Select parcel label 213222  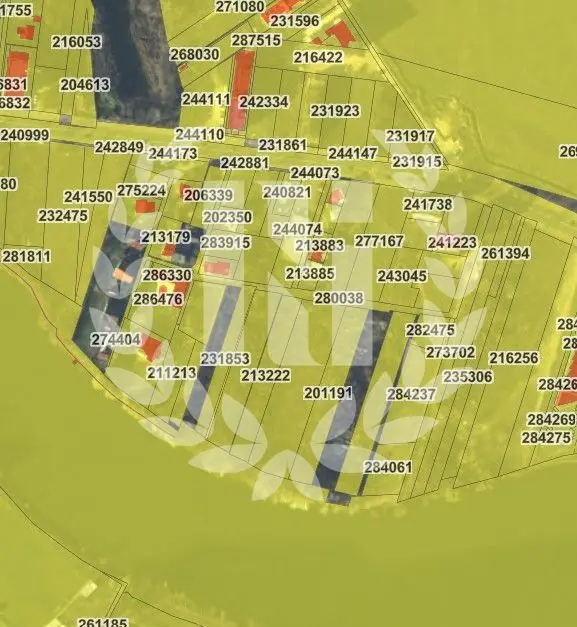[266, 375]
